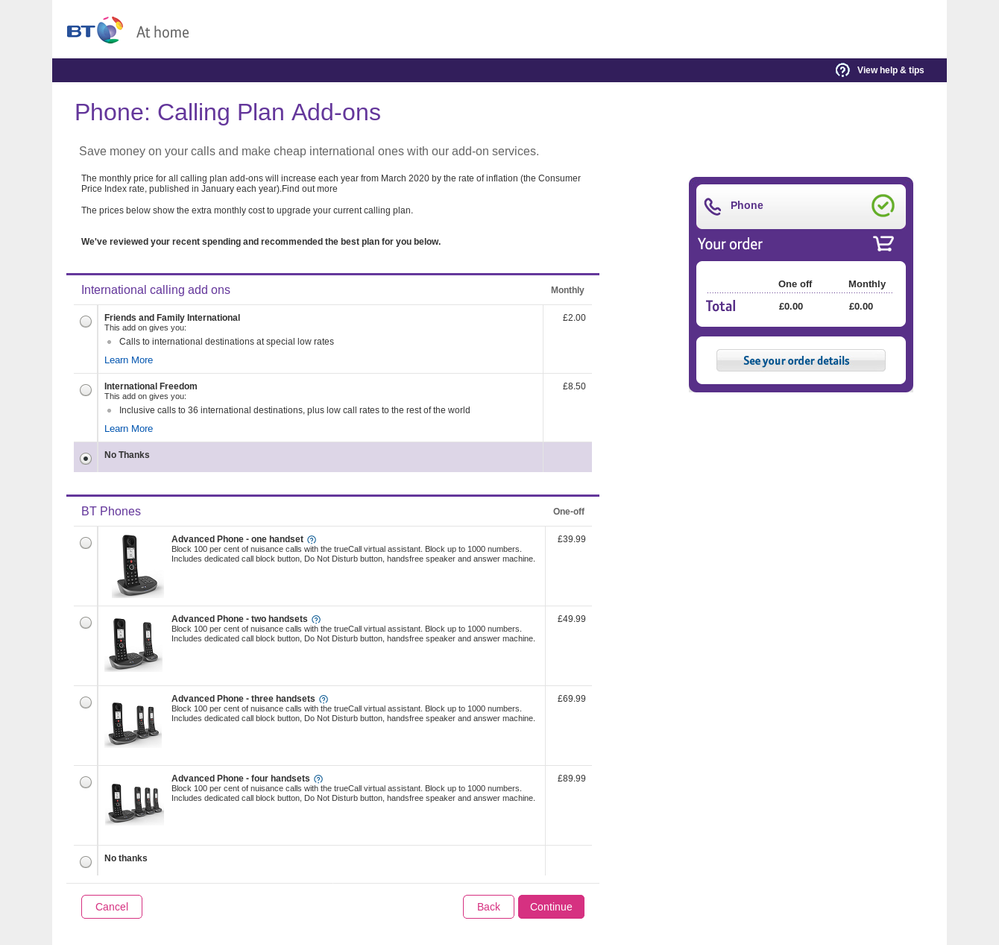Click the Find out more link
The width and height of the screenshot is (999, 945).
310,189
